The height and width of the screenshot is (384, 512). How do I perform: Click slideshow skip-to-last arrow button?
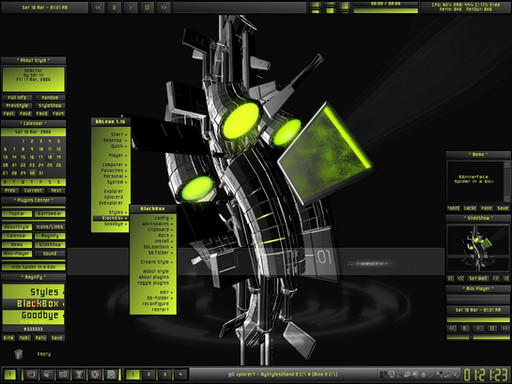506,278
